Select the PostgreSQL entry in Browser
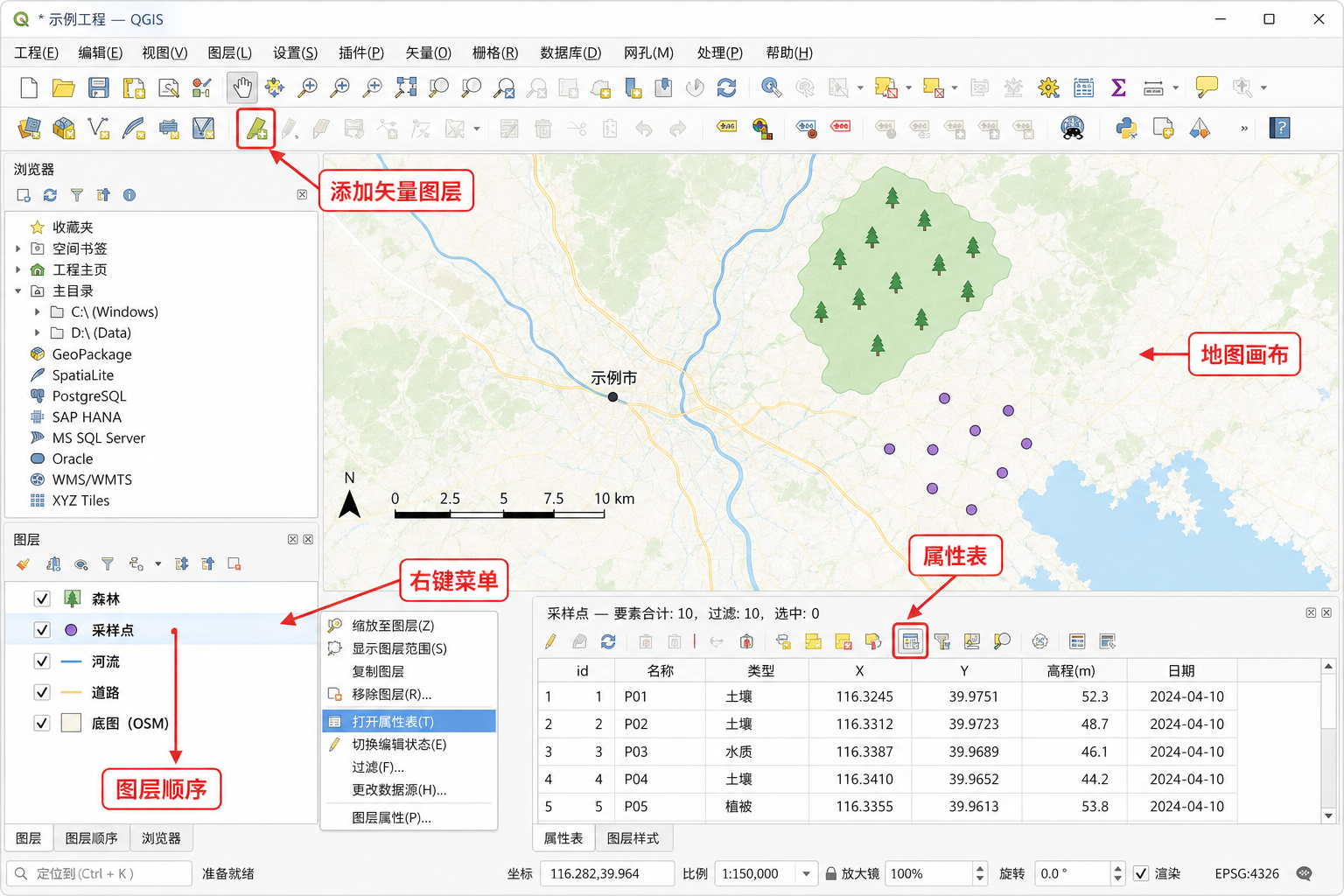The height and width of the screenshot is (896, 1344). coord(89,396)
